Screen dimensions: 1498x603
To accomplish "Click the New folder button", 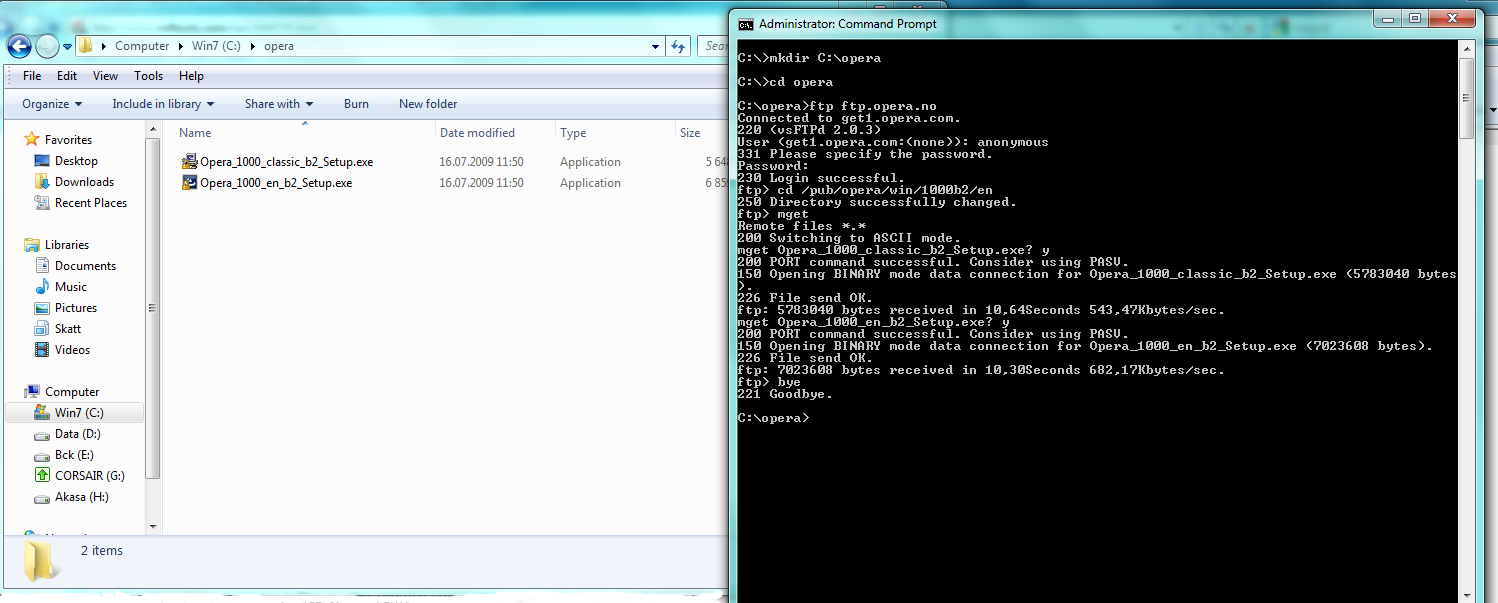I will click(x=428, y=104).
